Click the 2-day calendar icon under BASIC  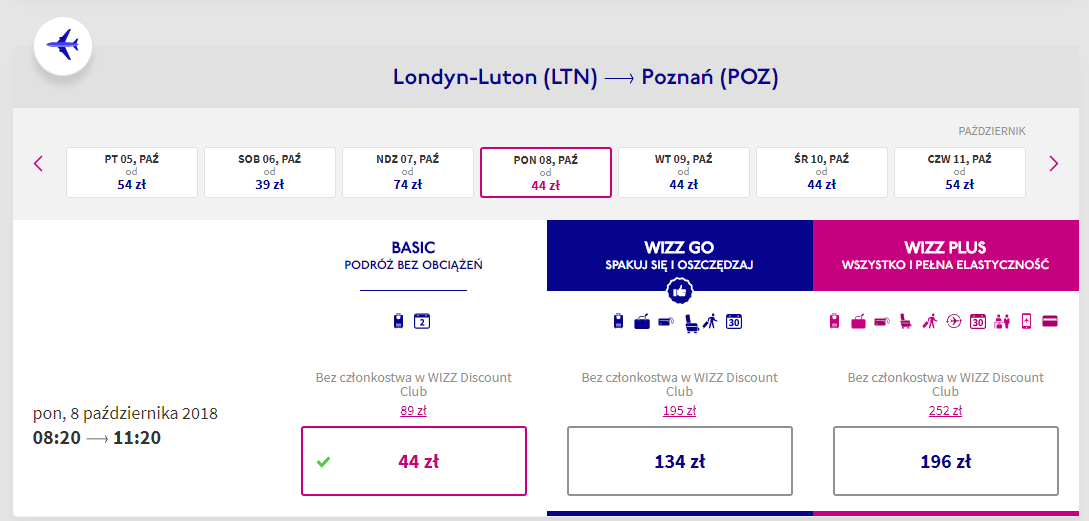422,321
